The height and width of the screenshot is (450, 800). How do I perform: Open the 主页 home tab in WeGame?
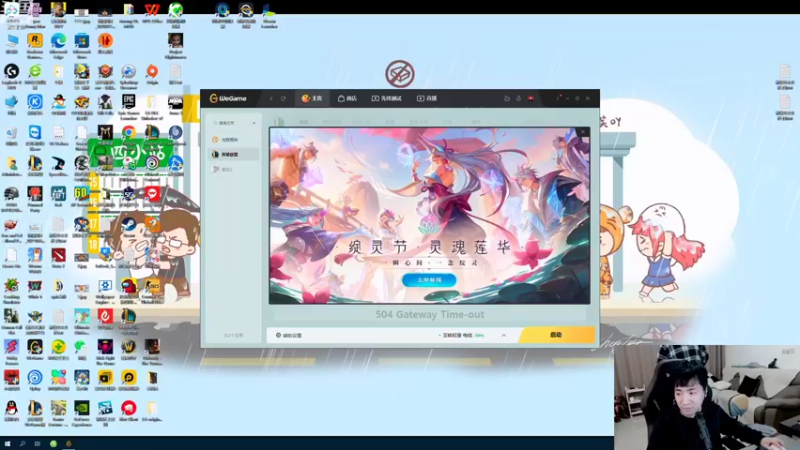312,98
